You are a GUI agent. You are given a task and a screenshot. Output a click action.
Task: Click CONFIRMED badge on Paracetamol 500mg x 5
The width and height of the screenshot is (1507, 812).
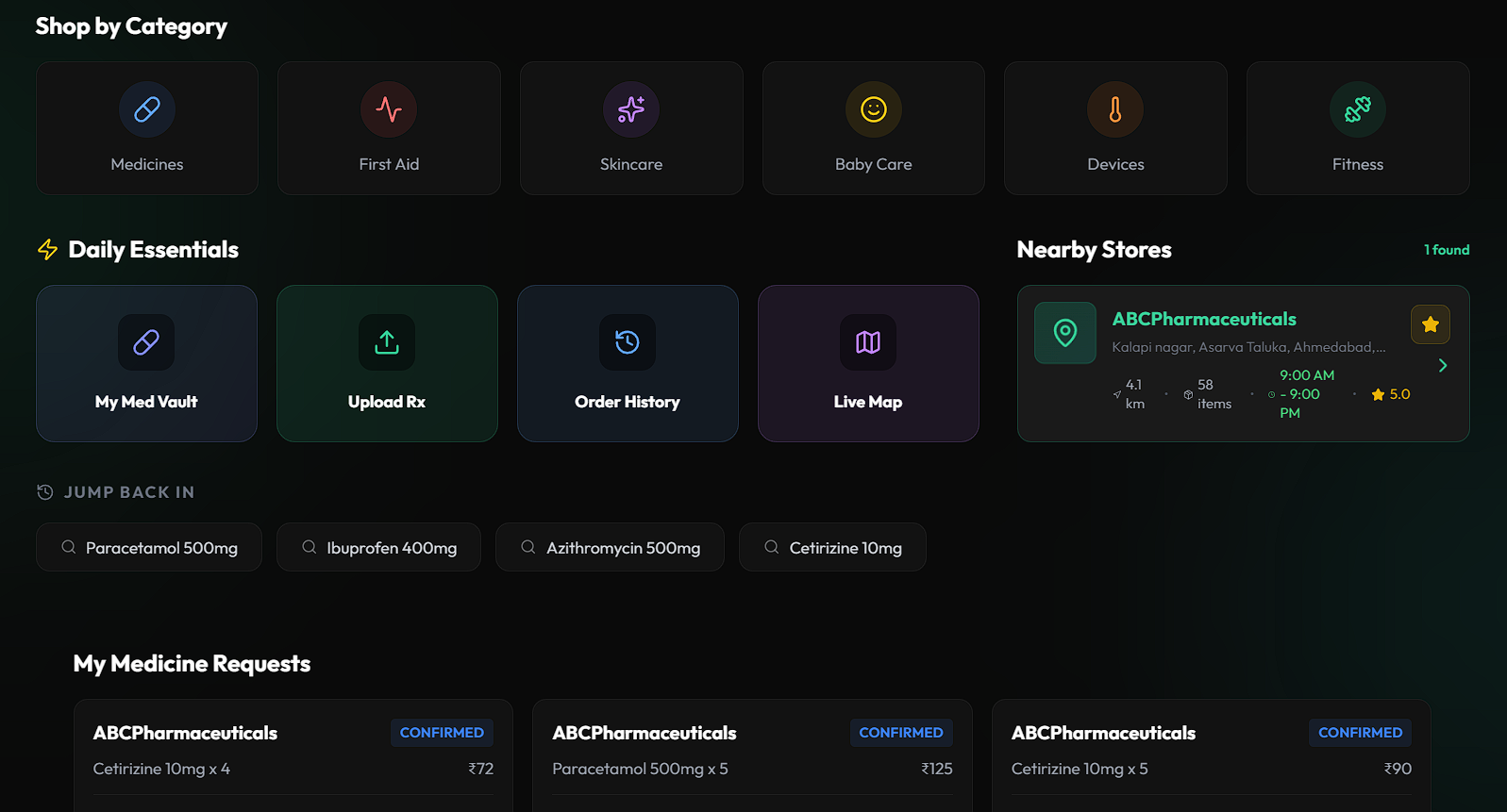[901, 733]
